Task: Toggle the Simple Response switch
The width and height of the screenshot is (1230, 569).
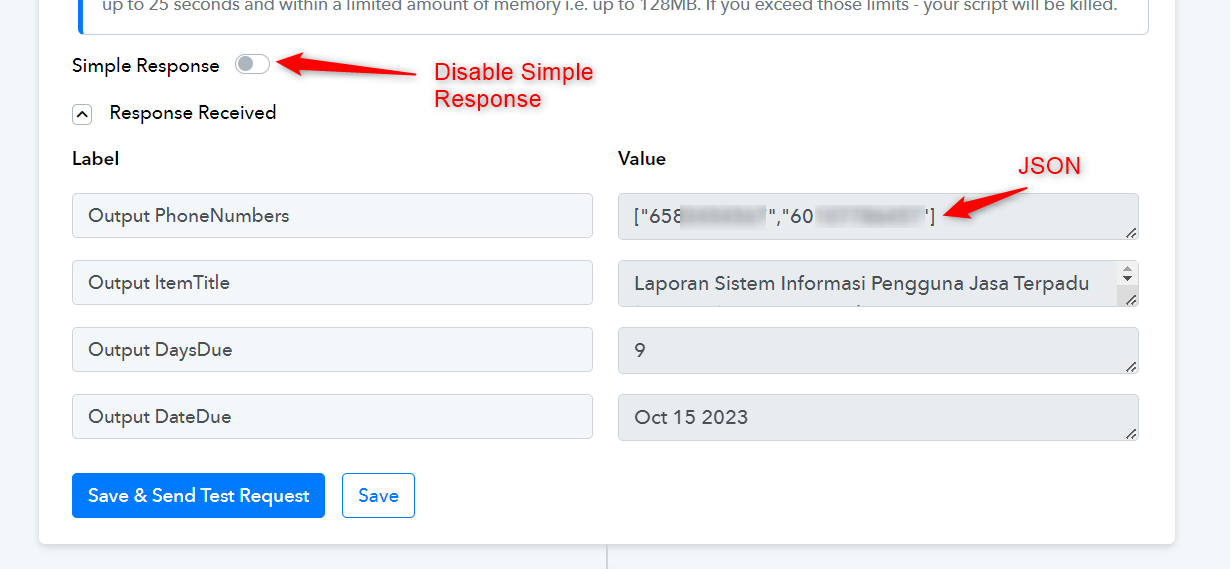Action: click(252, 64)
